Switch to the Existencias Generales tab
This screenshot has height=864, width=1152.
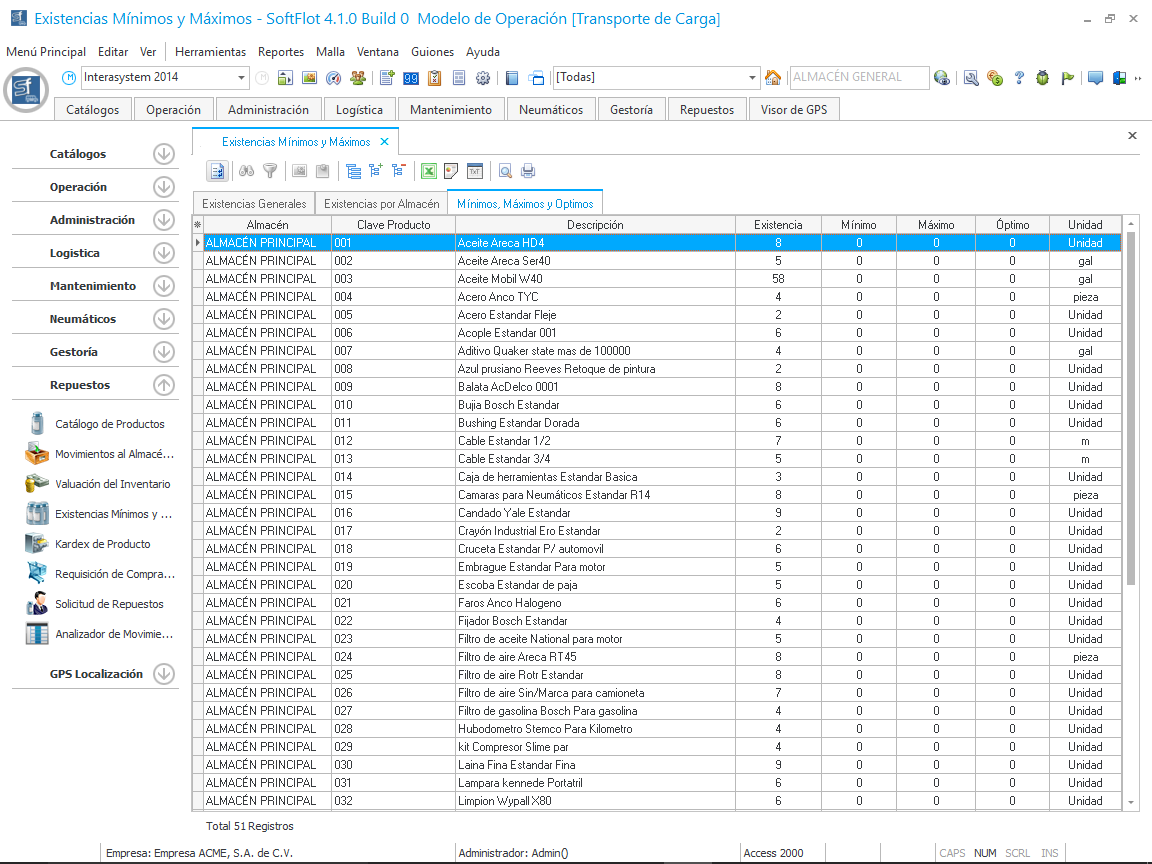[x=254, y=203]
